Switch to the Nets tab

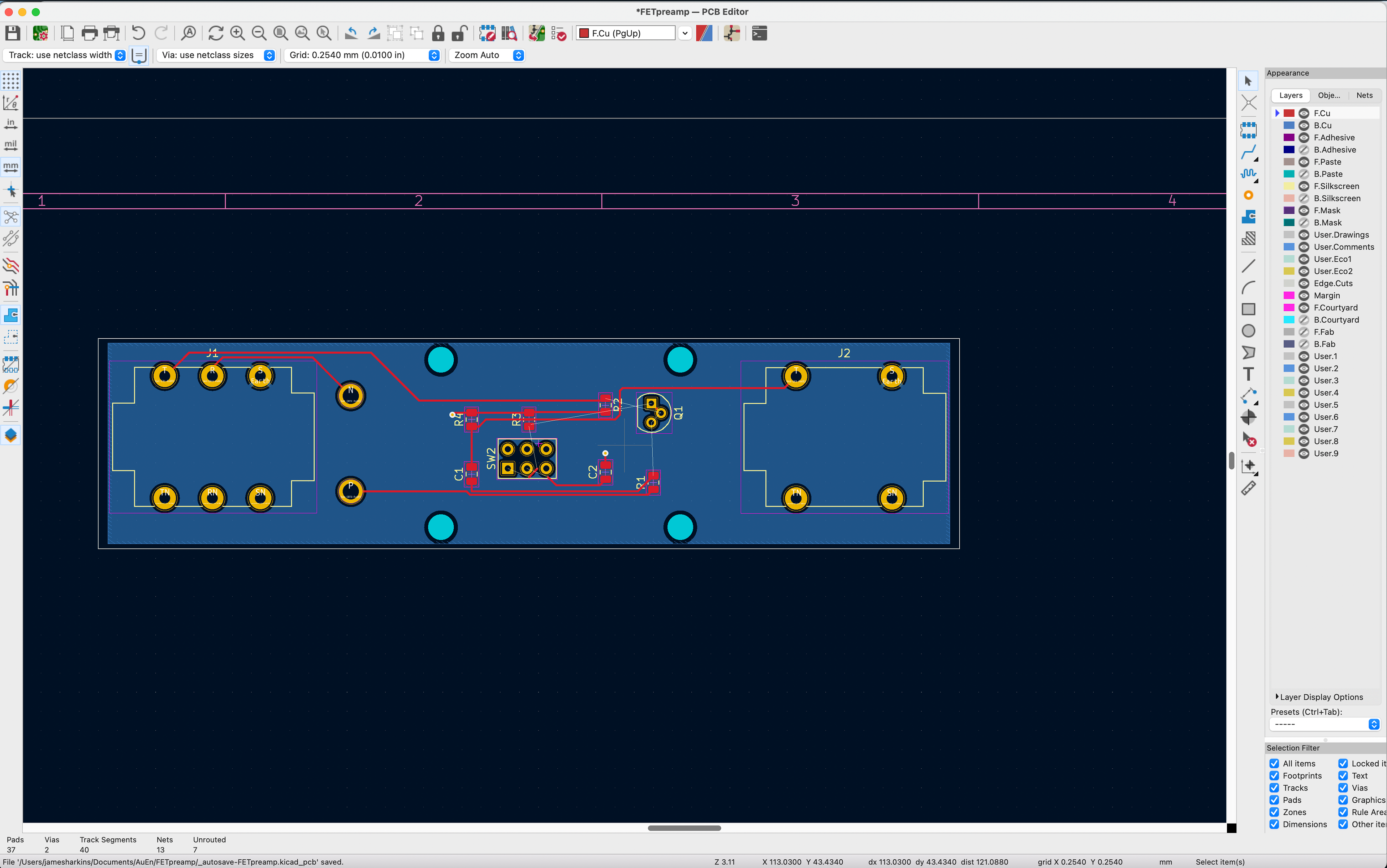(x=1364, y=95)
